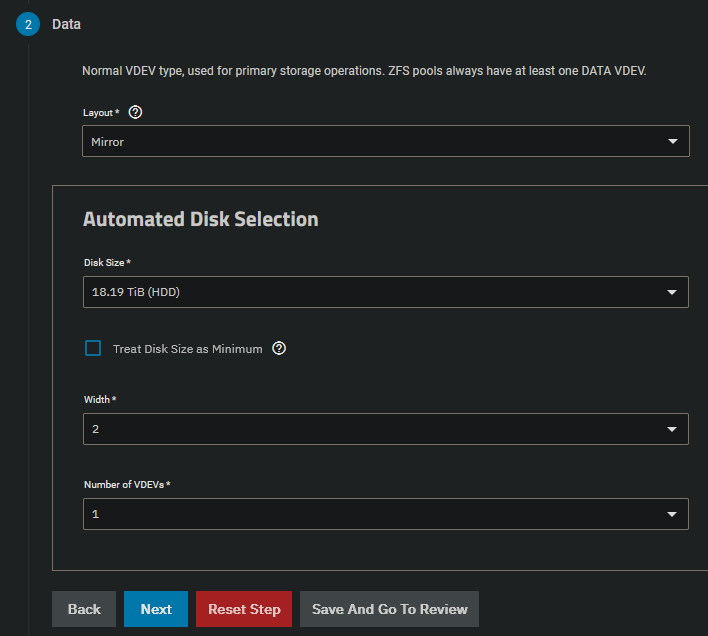Click the caret icon in the Width field
708x636 pixels.
pyautogui.click(x=672, y=429)
